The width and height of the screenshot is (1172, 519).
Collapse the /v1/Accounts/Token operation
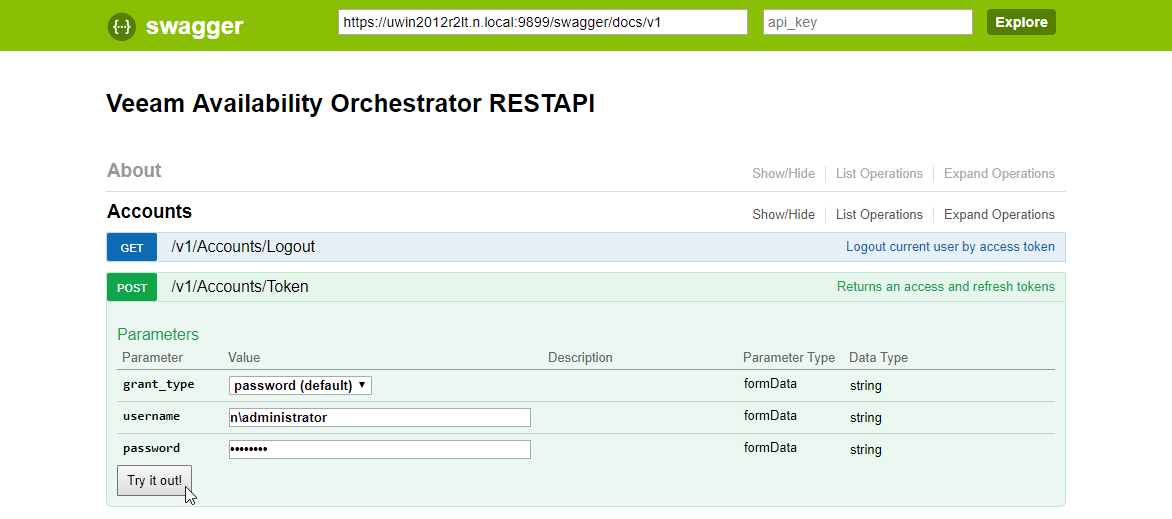point(240,287)
